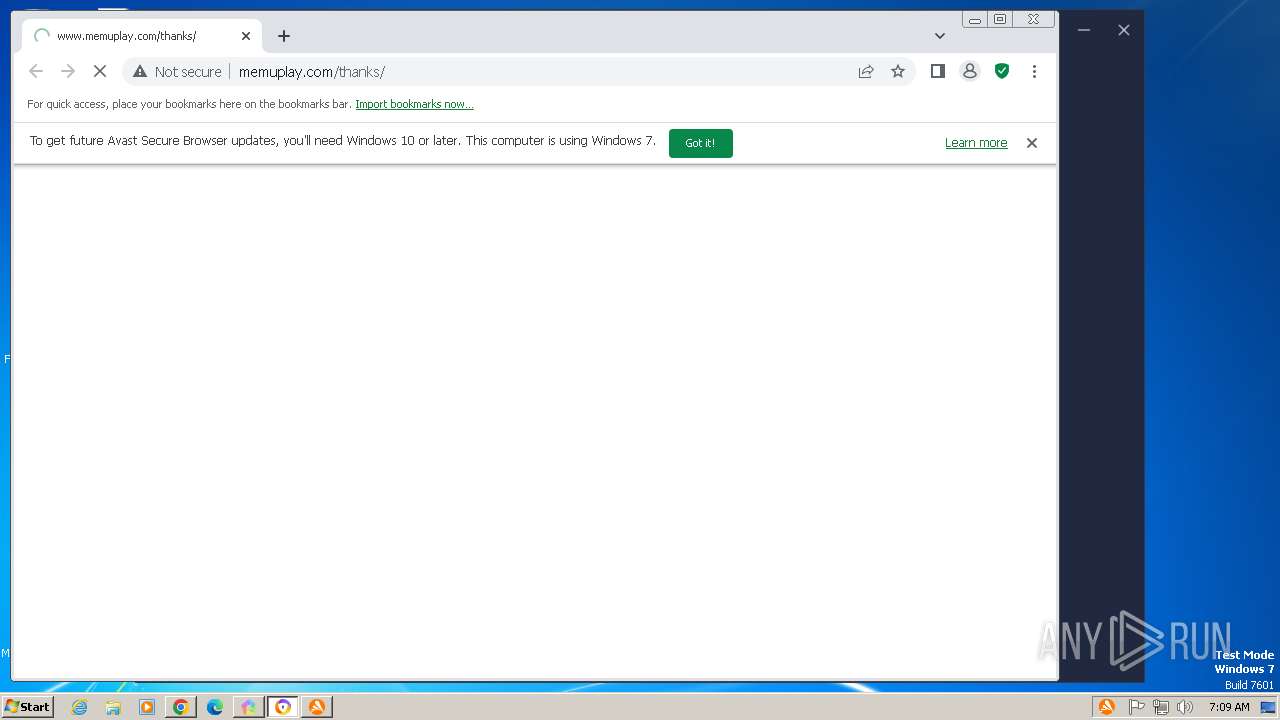
Task: Close the dark background window
Action: (1124, 30)
